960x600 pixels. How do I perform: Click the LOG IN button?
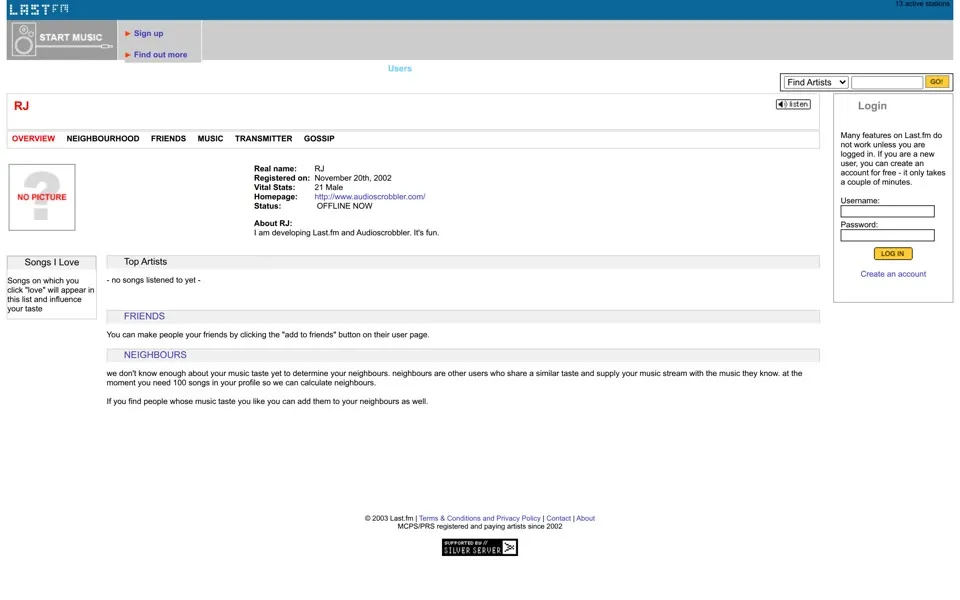[893, 253]
